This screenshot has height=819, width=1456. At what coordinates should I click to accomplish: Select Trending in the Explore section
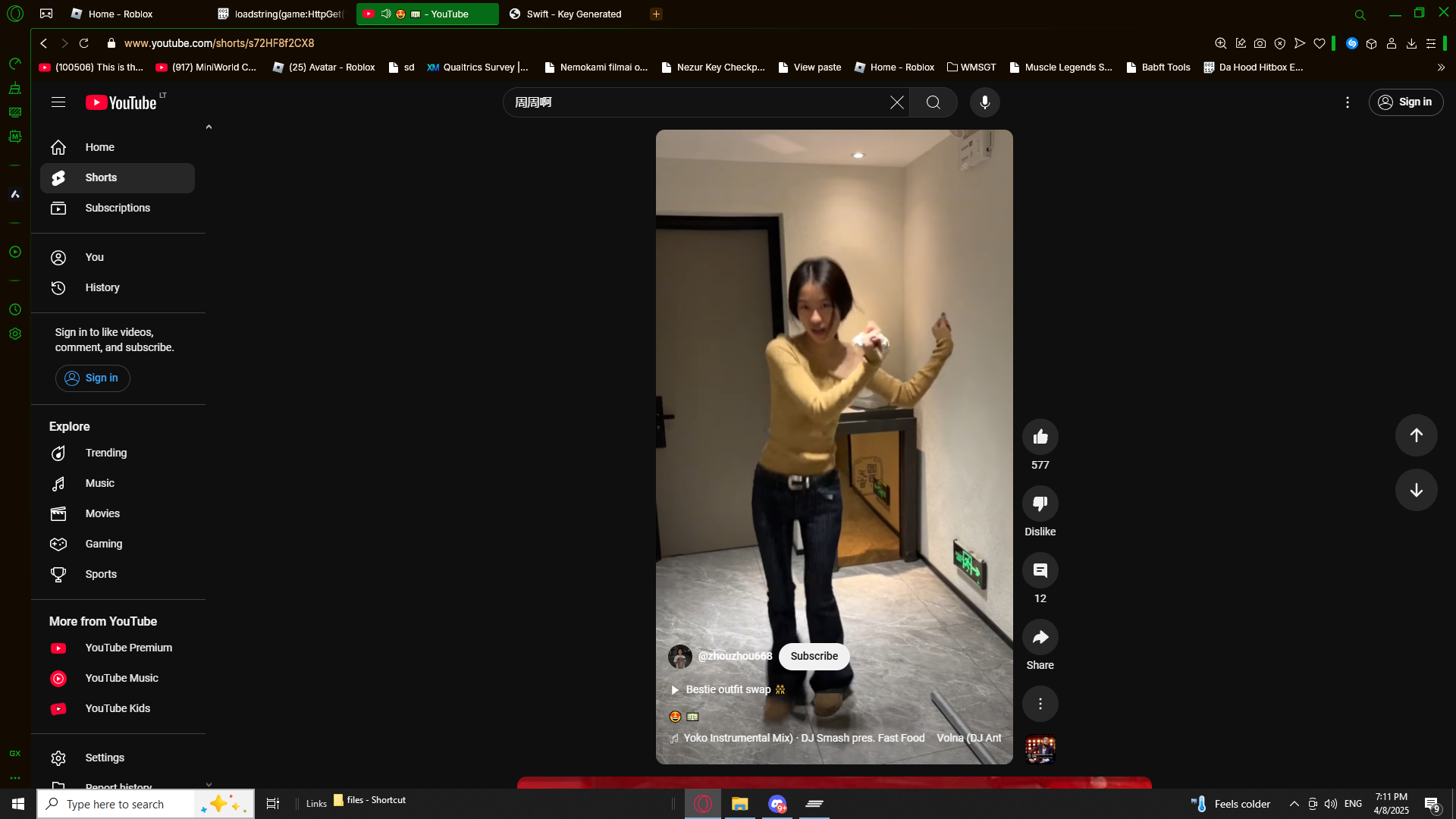click(105, 453)
